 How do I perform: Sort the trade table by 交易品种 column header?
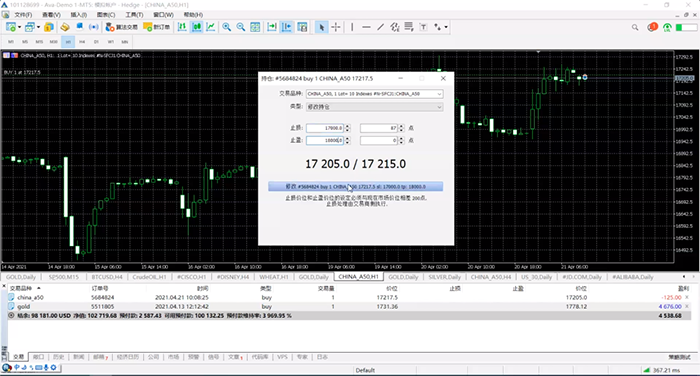pos(21,288)
